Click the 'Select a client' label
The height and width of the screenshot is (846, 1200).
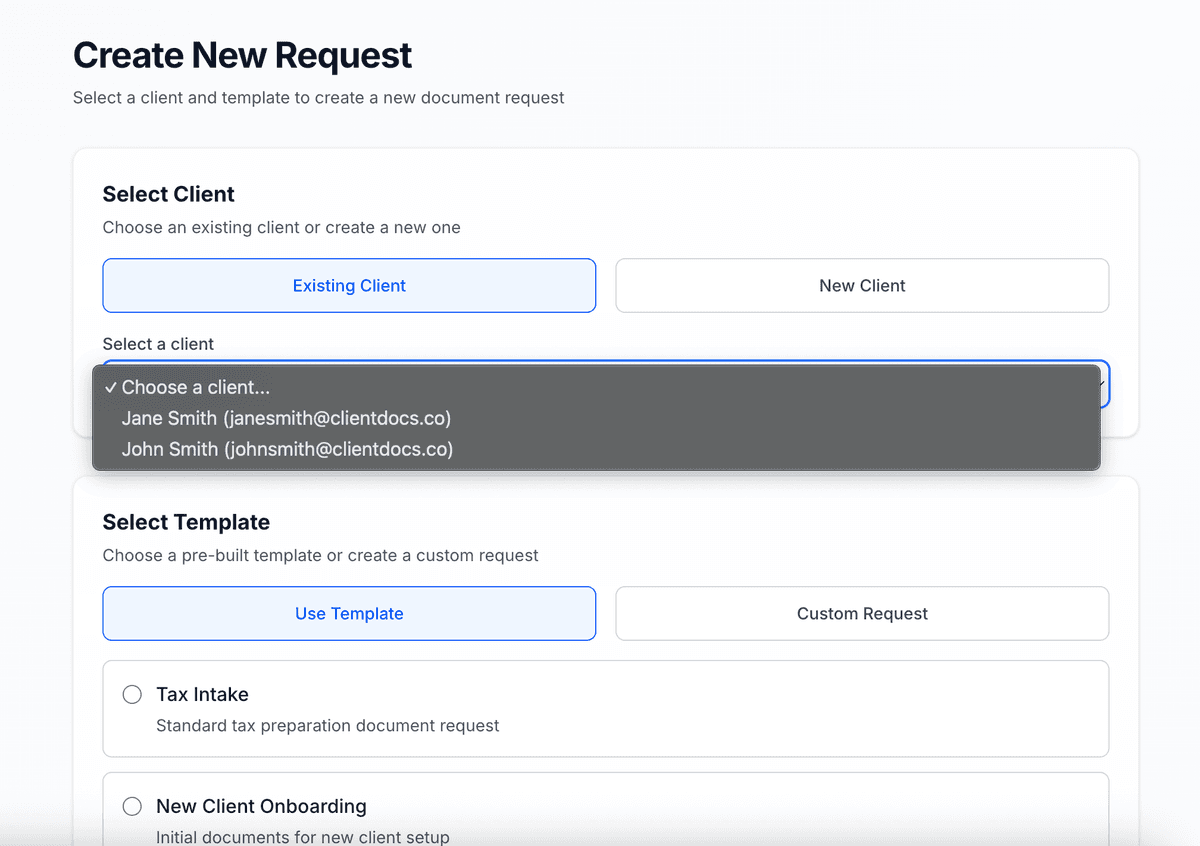coord(158,343)
